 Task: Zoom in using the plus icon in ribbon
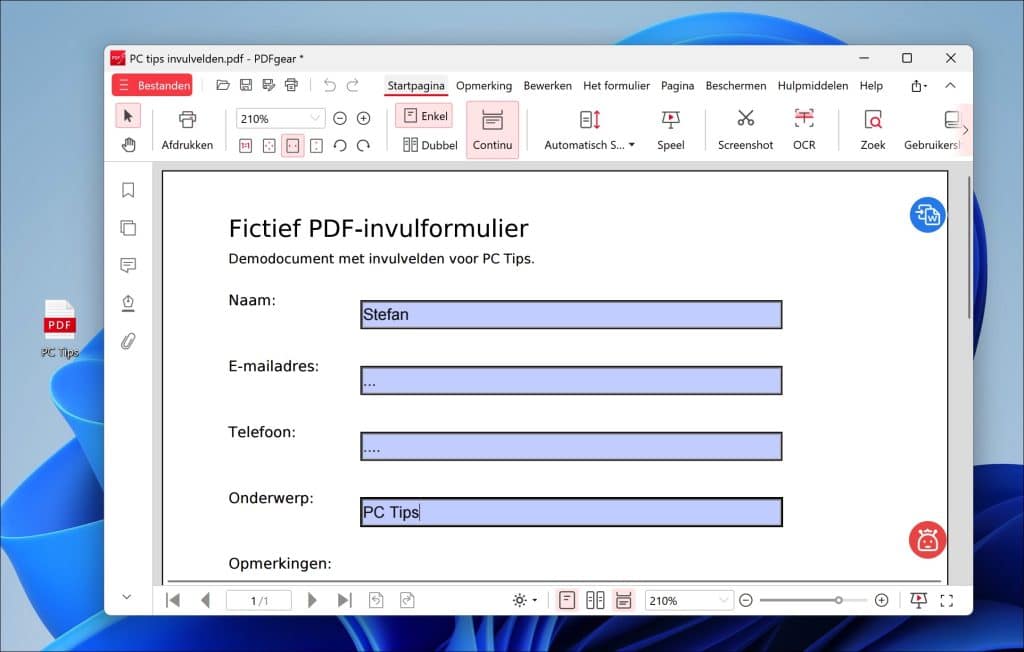pos(364,118)
